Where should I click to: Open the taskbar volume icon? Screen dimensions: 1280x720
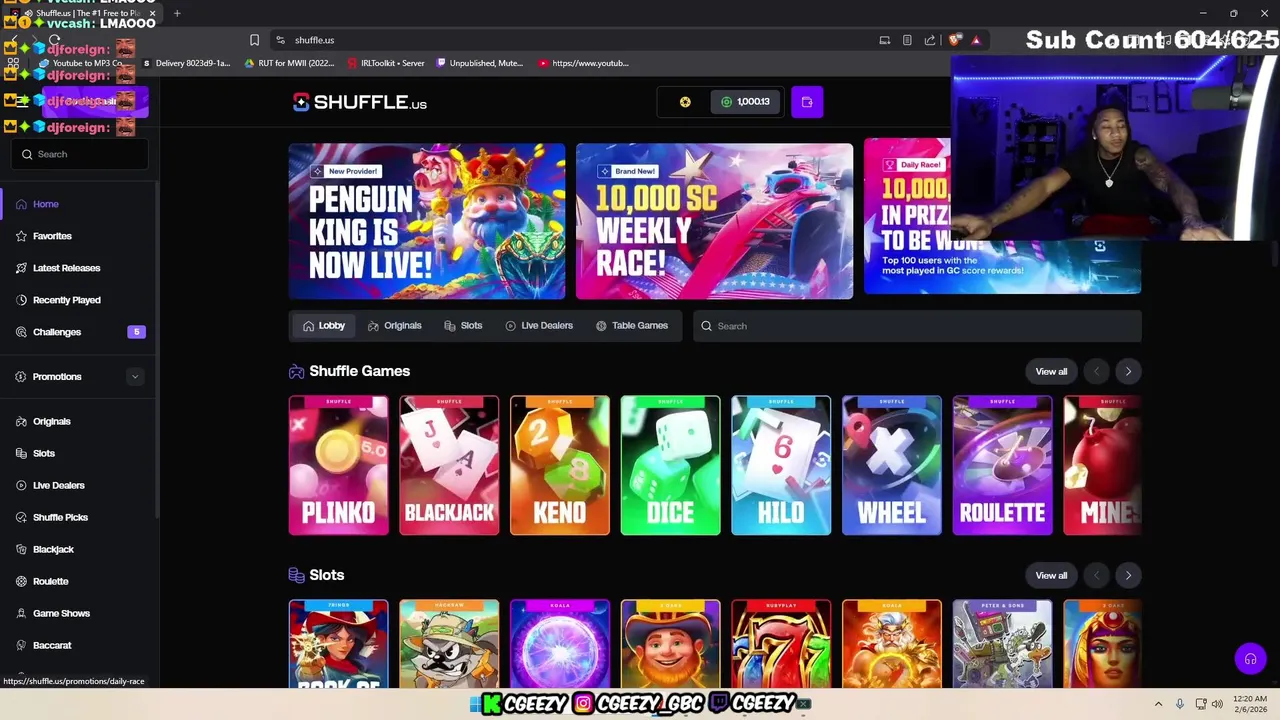(x=1217, y=704)
